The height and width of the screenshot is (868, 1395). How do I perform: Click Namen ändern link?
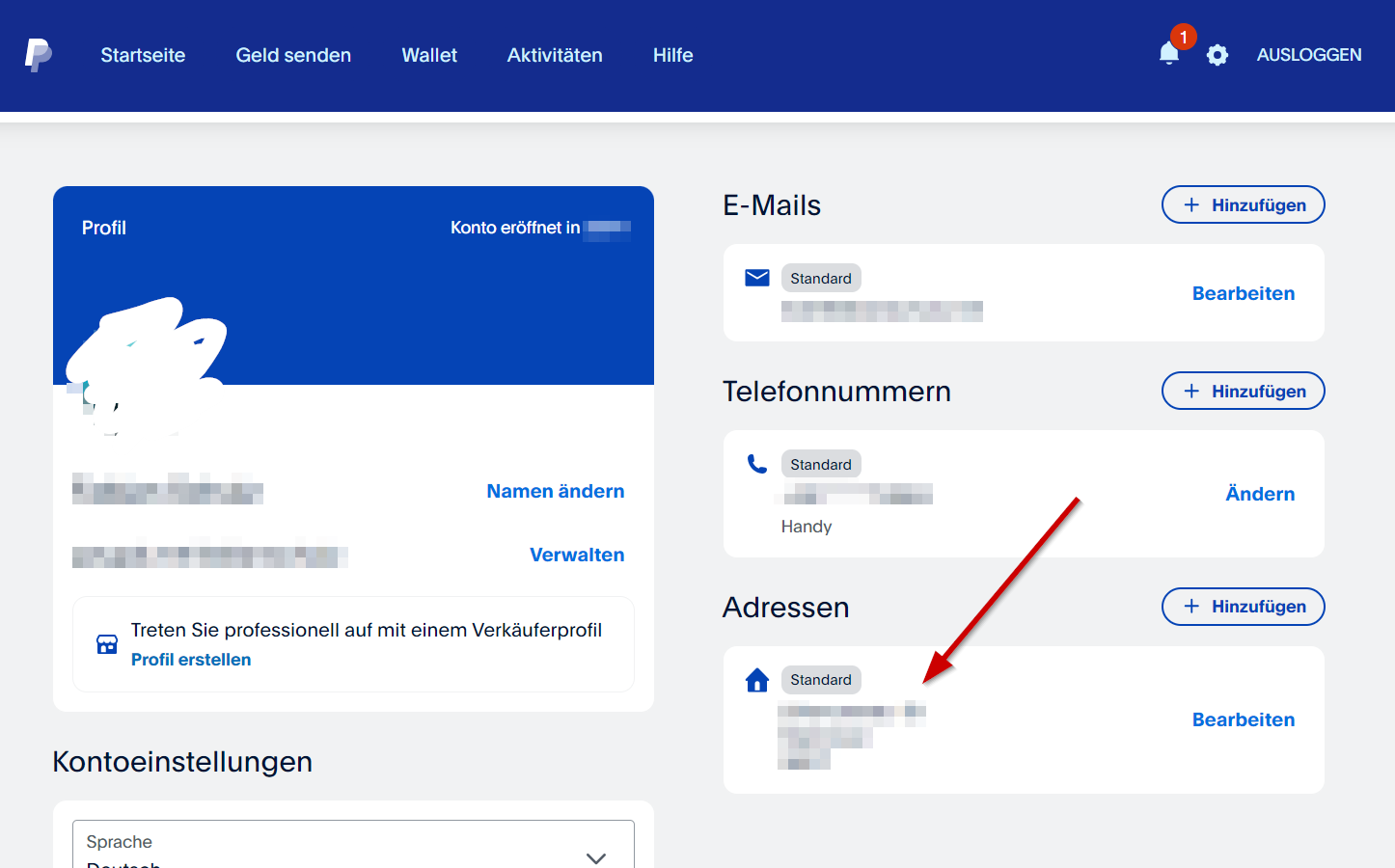pyautogui.click(x=556, y=491)
